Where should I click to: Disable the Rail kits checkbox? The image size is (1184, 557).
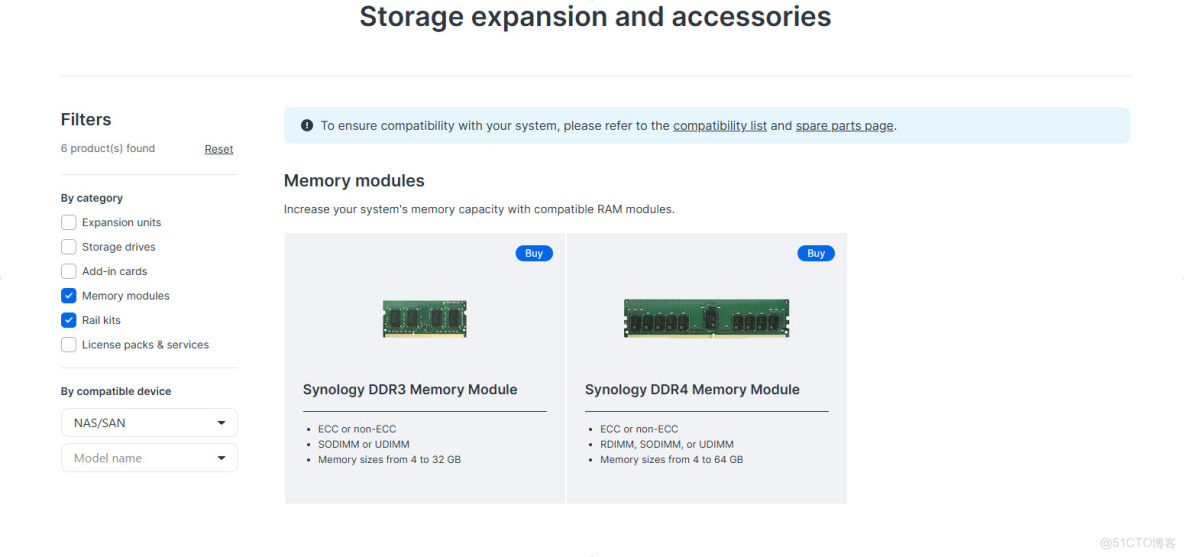[69, 320]
